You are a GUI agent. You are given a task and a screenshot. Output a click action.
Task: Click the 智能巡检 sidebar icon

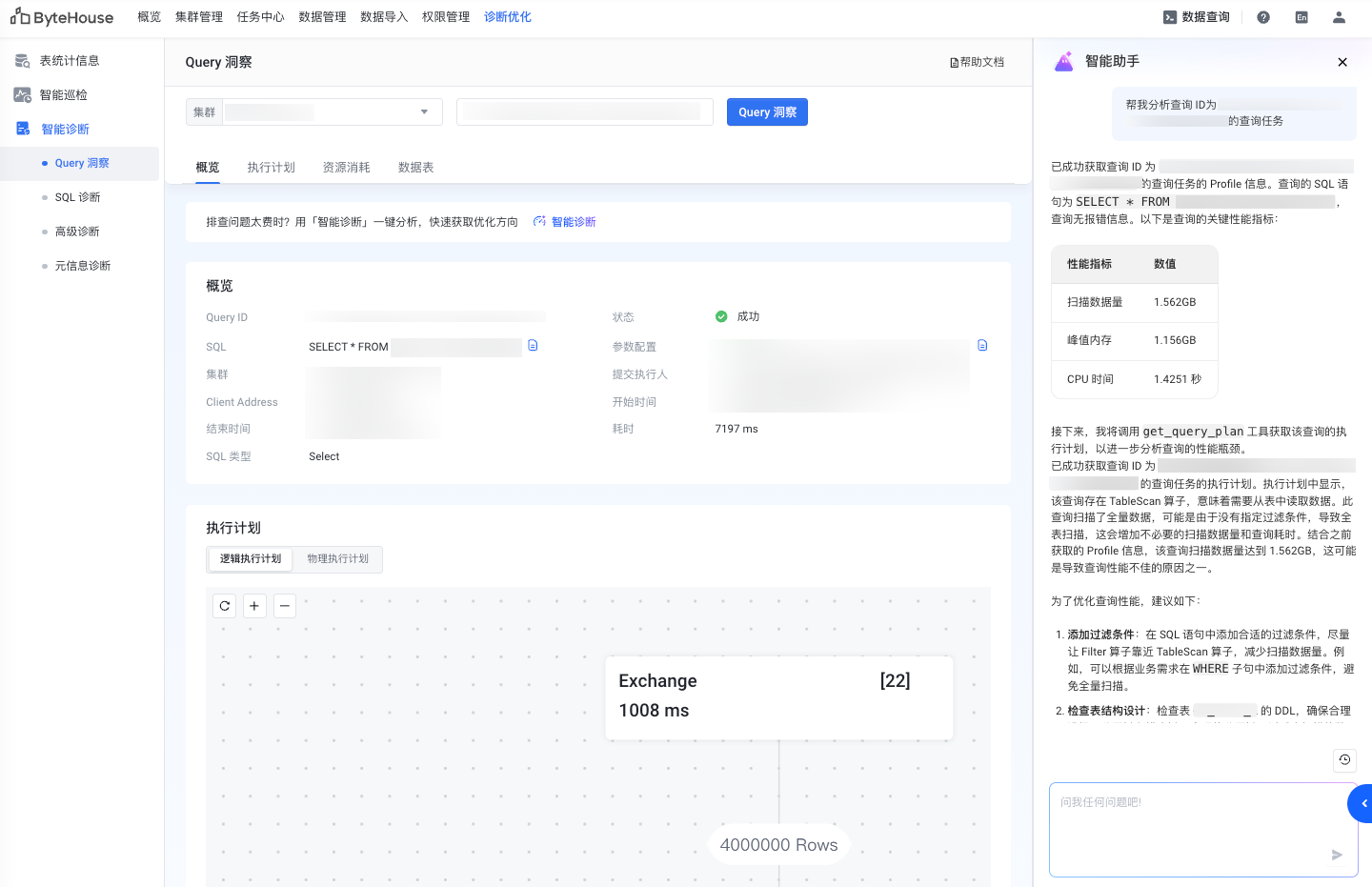pyautogui.click(x=22, y=95)
